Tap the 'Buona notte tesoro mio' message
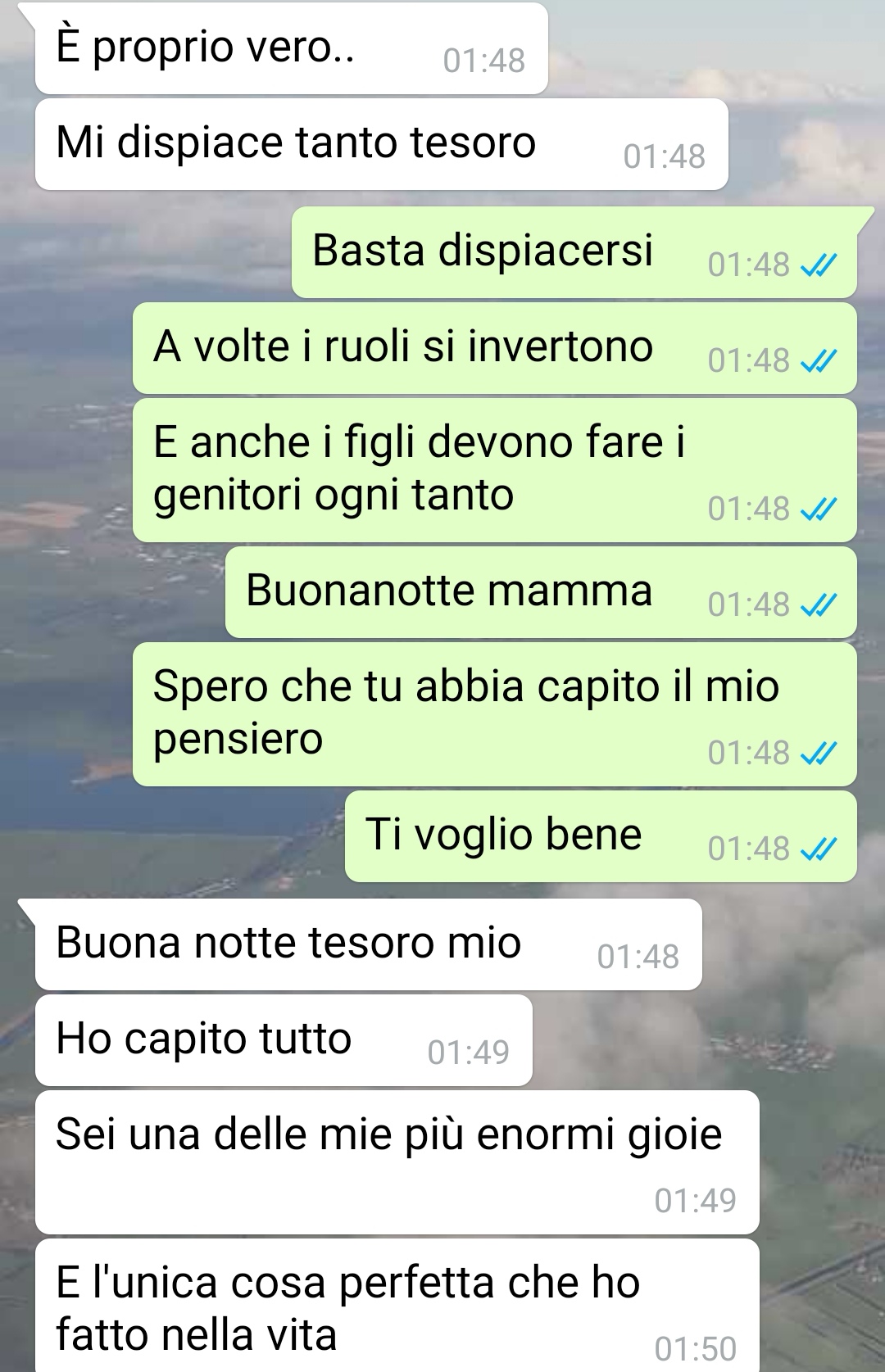This screenshot has height=1372, width=885. 368,944
